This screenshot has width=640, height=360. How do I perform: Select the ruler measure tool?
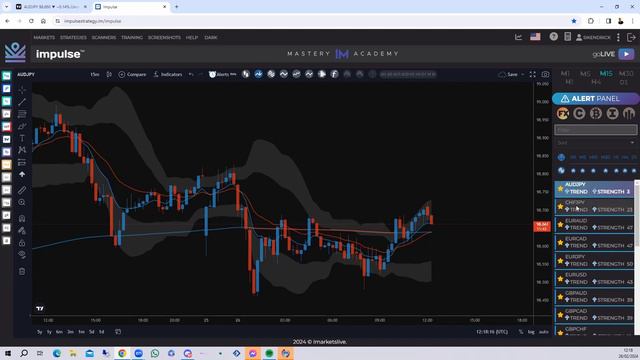(x=22, y=190)
